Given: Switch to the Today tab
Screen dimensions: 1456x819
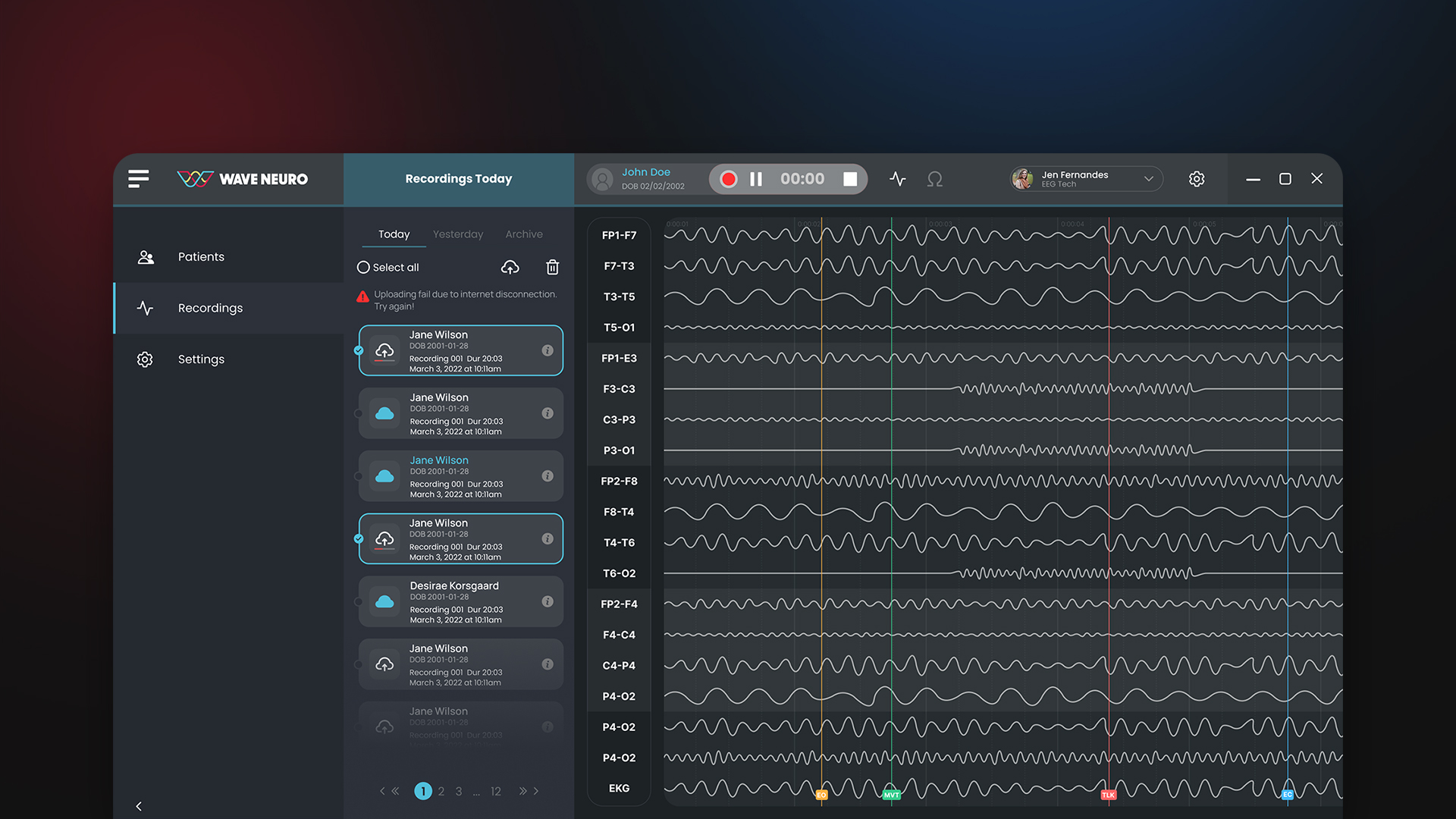Looking at the screenshot, I should [x=394, y=234].
